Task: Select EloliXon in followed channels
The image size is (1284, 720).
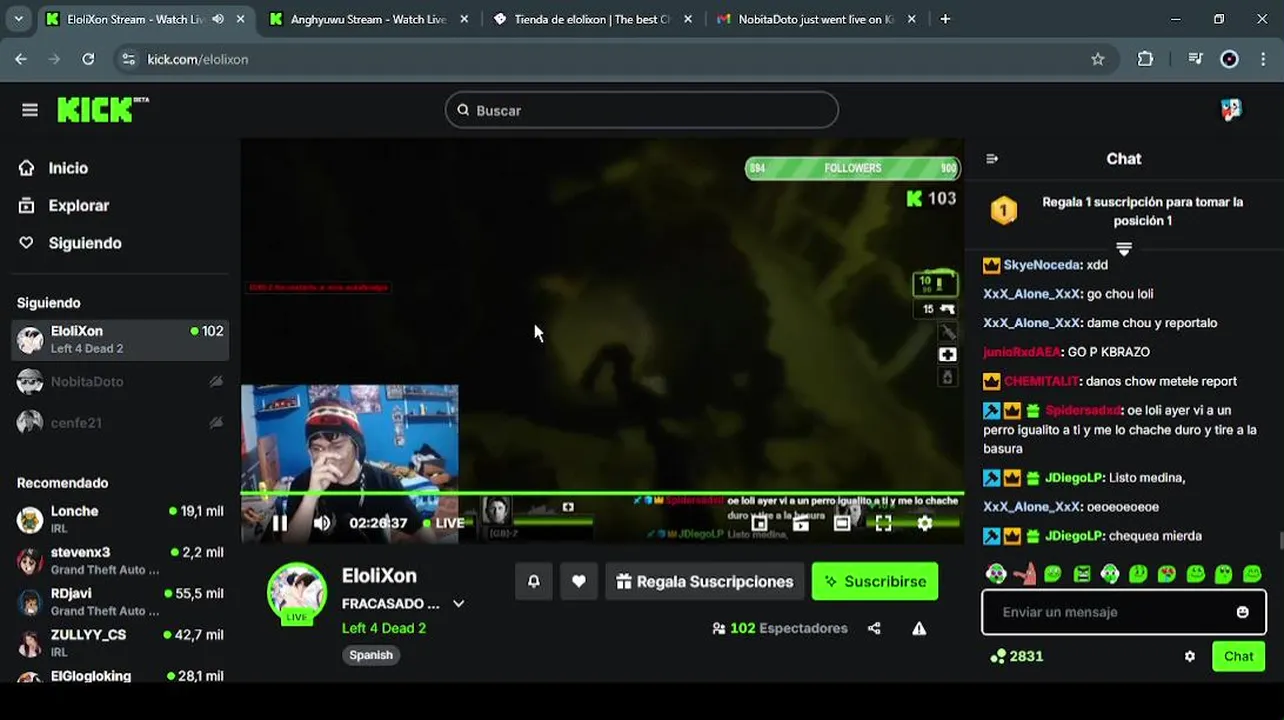Action: [120, 340]
